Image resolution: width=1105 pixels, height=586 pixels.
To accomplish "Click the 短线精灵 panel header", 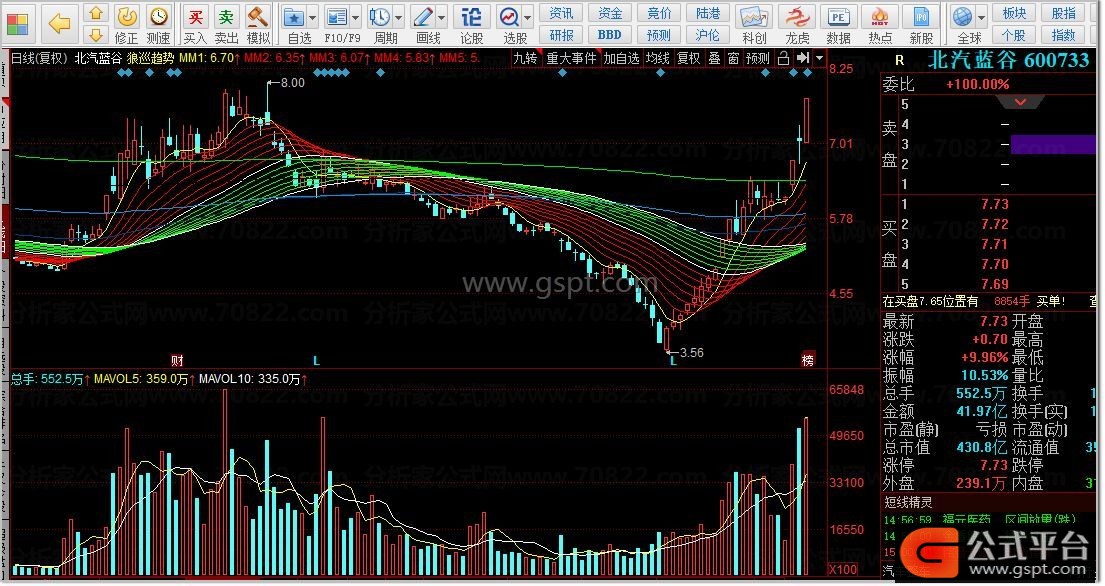I will point(909,502).
